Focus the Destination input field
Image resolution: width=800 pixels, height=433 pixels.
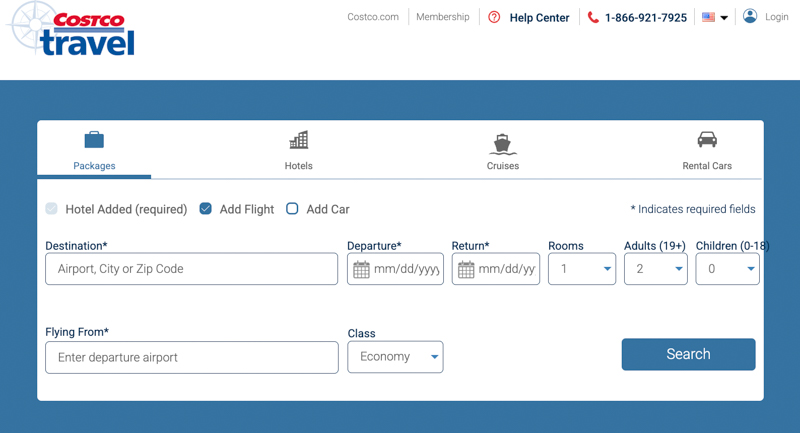pyautogui.click(x=191, y=269)
